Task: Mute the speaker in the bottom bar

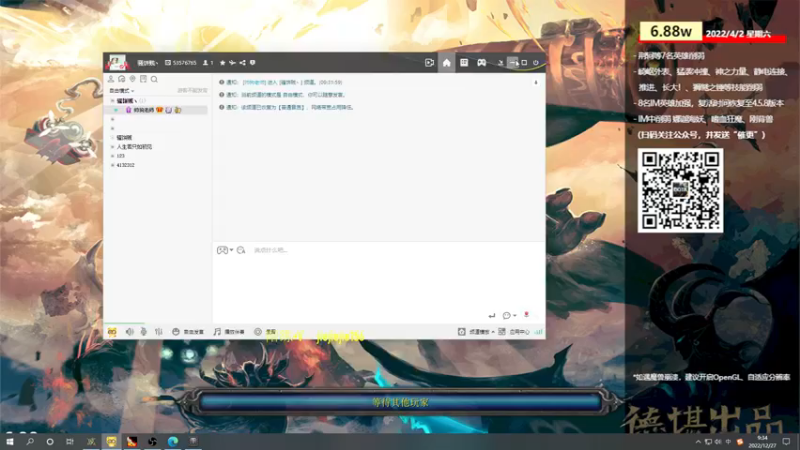Action: pos(130,332)
